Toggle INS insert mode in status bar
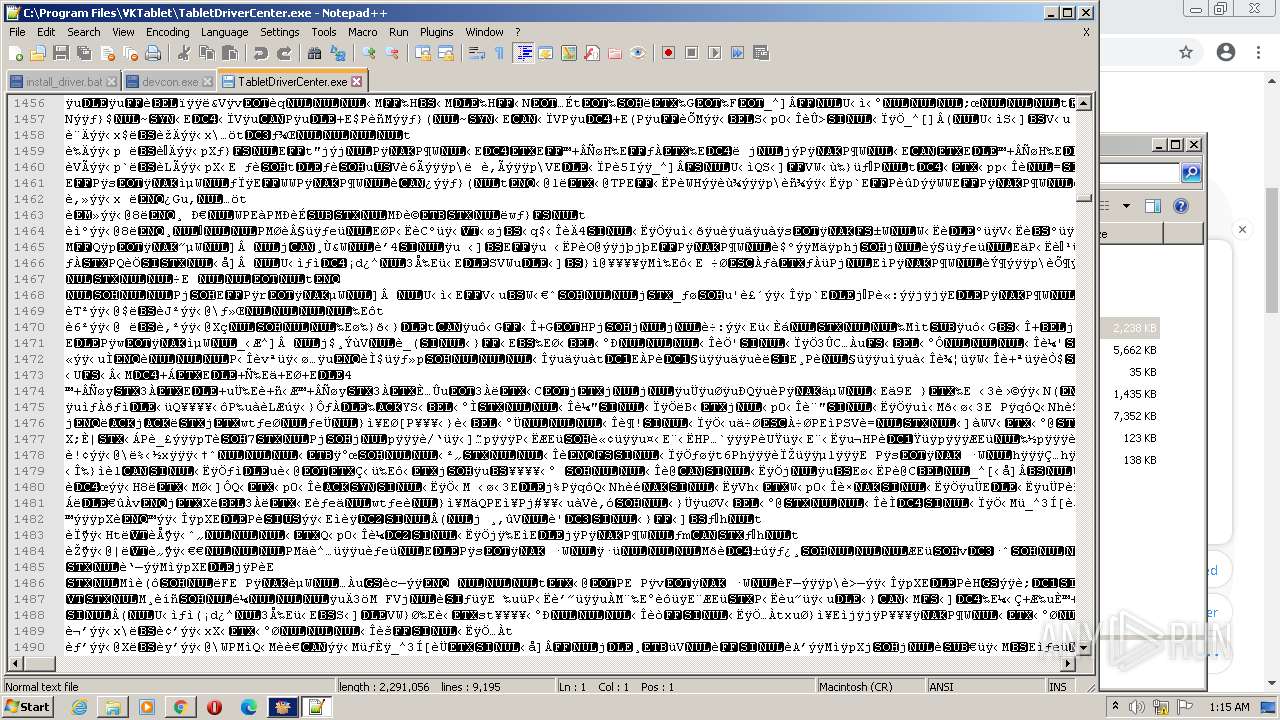 click(1058, 687)
